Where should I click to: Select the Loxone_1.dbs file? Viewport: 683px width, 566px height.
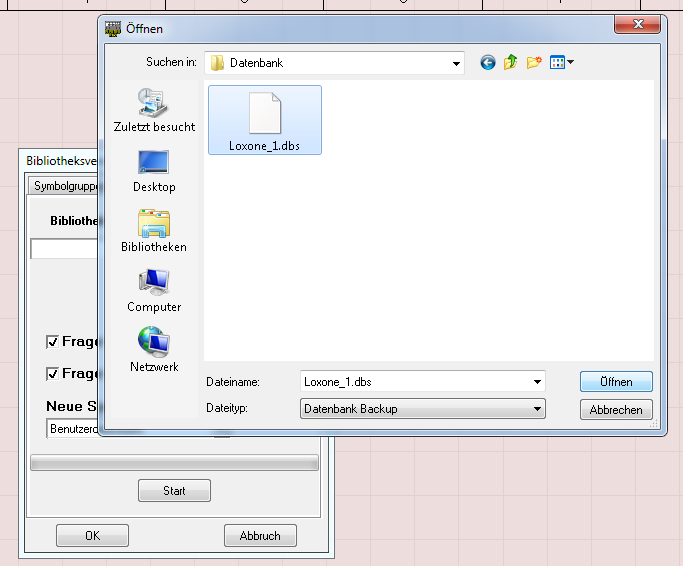tap(265, 120)
